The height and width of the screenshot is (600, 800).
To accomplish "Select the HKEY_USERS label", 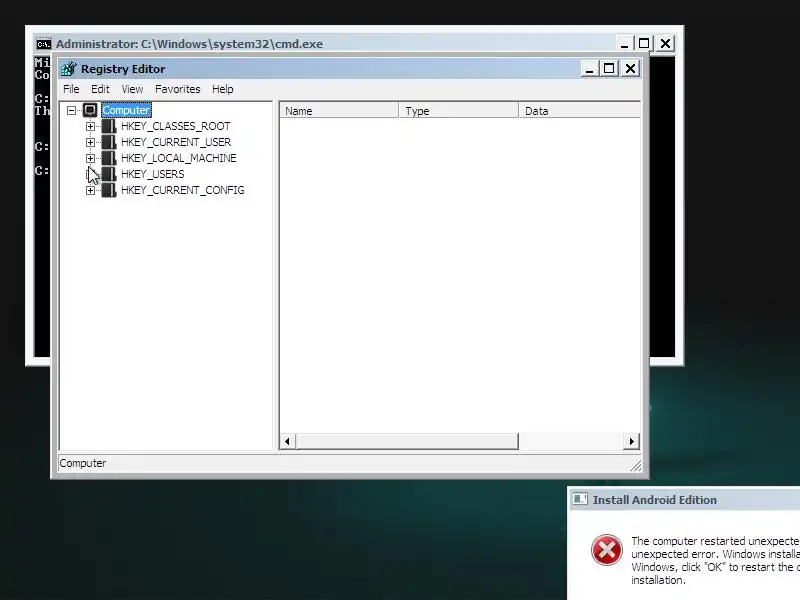I will coord(153,174).
